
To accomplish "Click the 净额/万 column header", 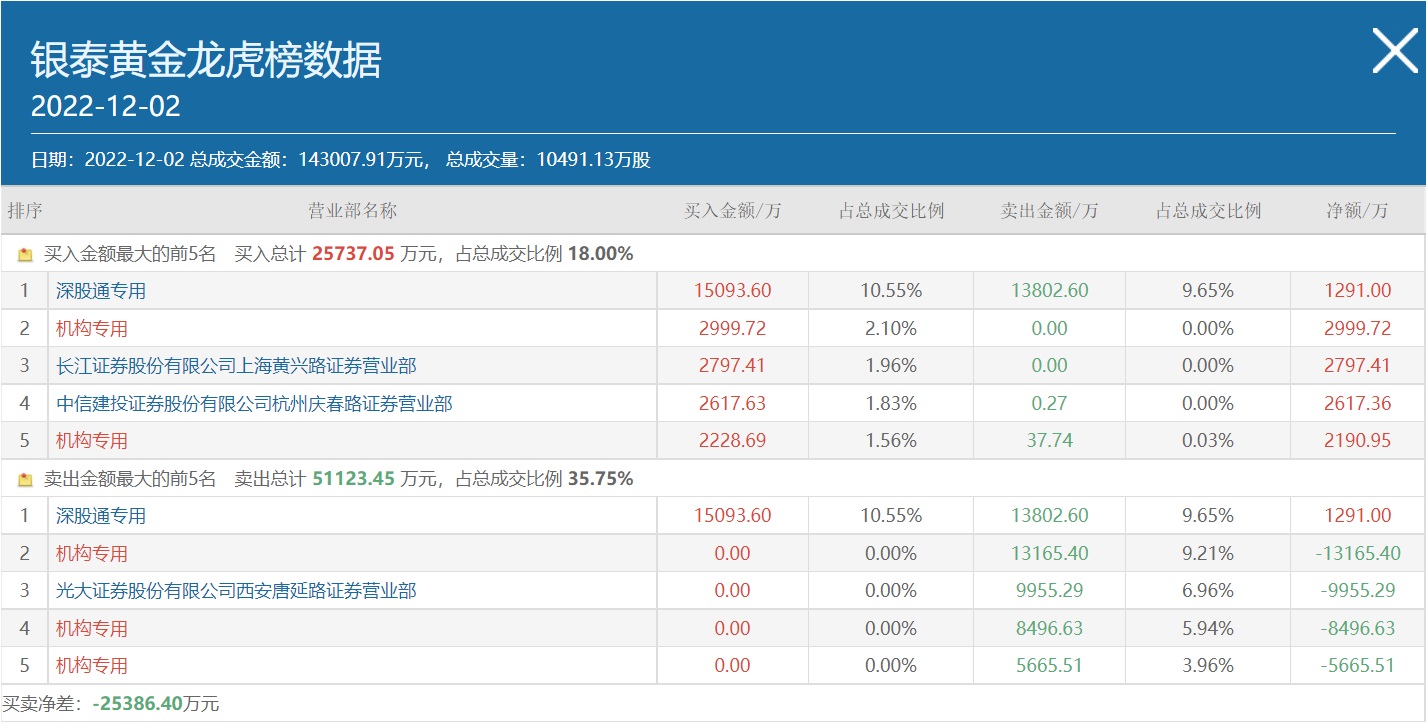I will [x=1357, y=211].
